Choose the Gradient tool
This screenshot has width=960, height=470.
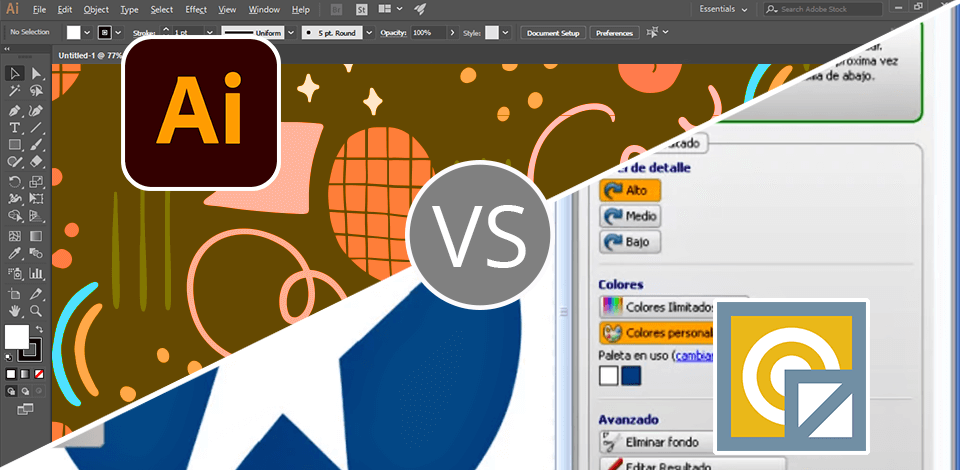point(36,236)
